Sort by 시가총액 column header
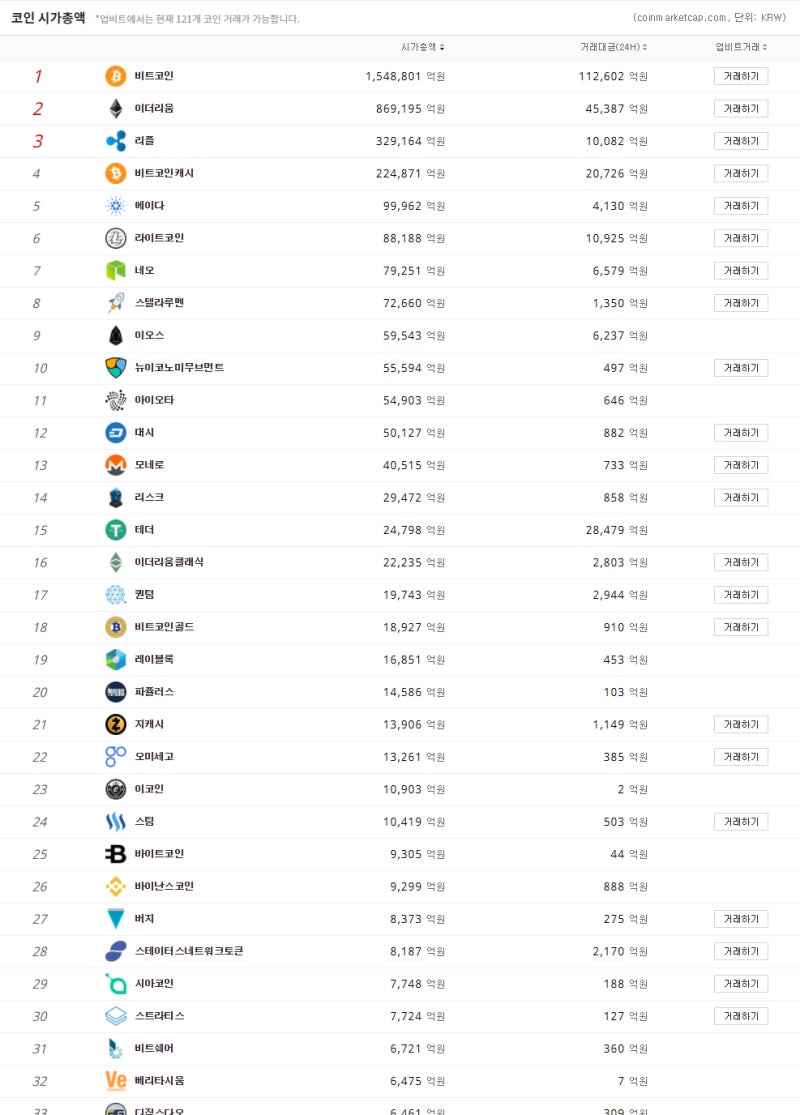800x1115 pixels. 423,47
